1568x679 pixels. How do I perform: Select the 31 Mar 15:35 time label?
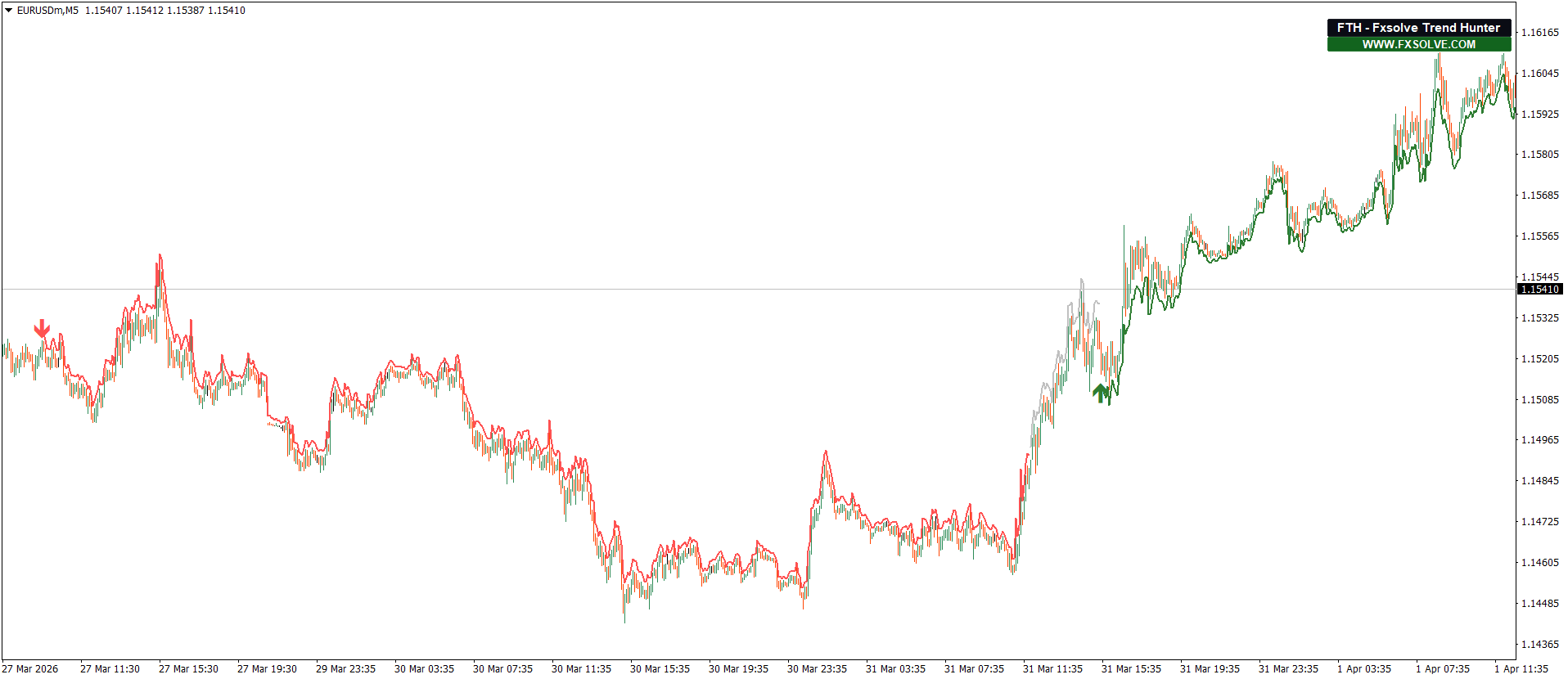pos(1131,669)
